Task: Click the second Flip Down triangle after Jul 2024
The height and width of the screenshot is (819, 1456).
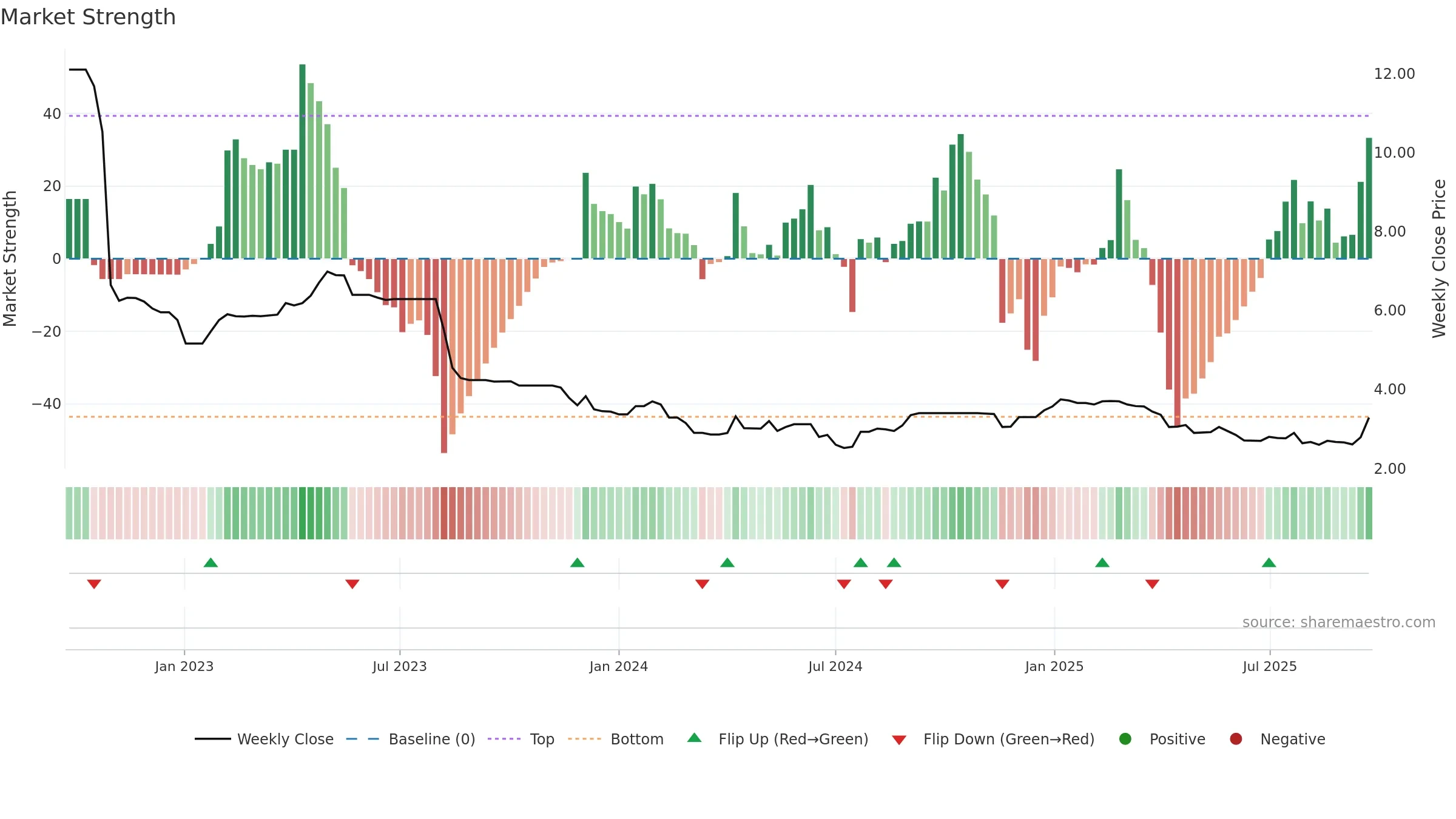Action: point(886,584)
